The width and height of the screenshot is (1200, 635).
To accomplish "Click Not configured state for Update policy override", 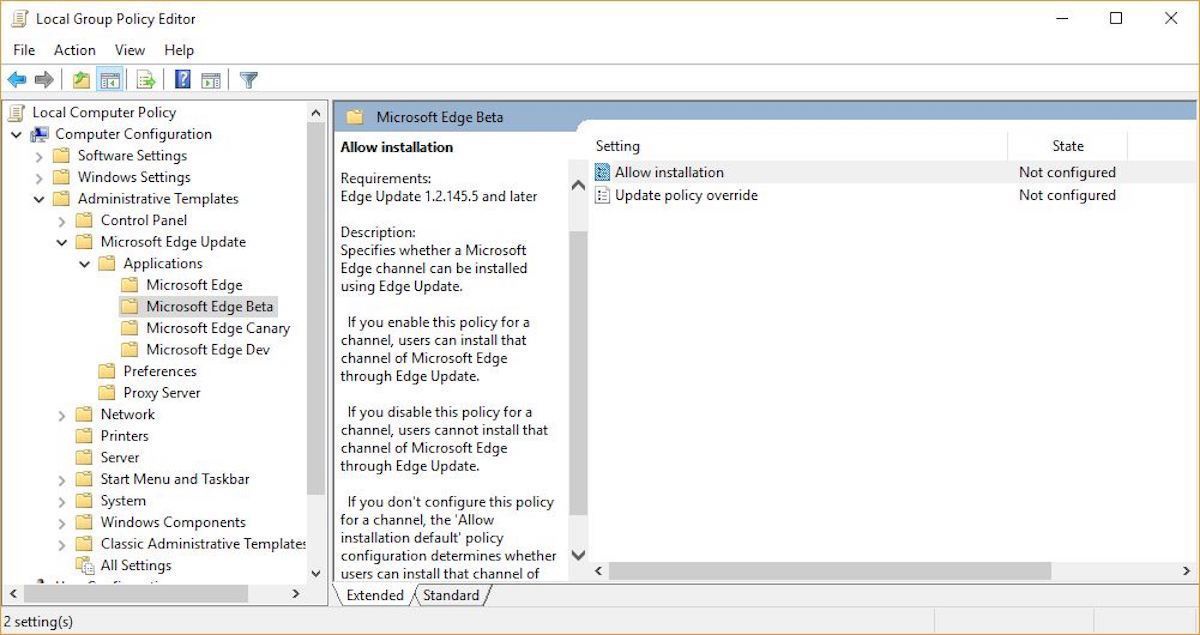I will 1067,195.
